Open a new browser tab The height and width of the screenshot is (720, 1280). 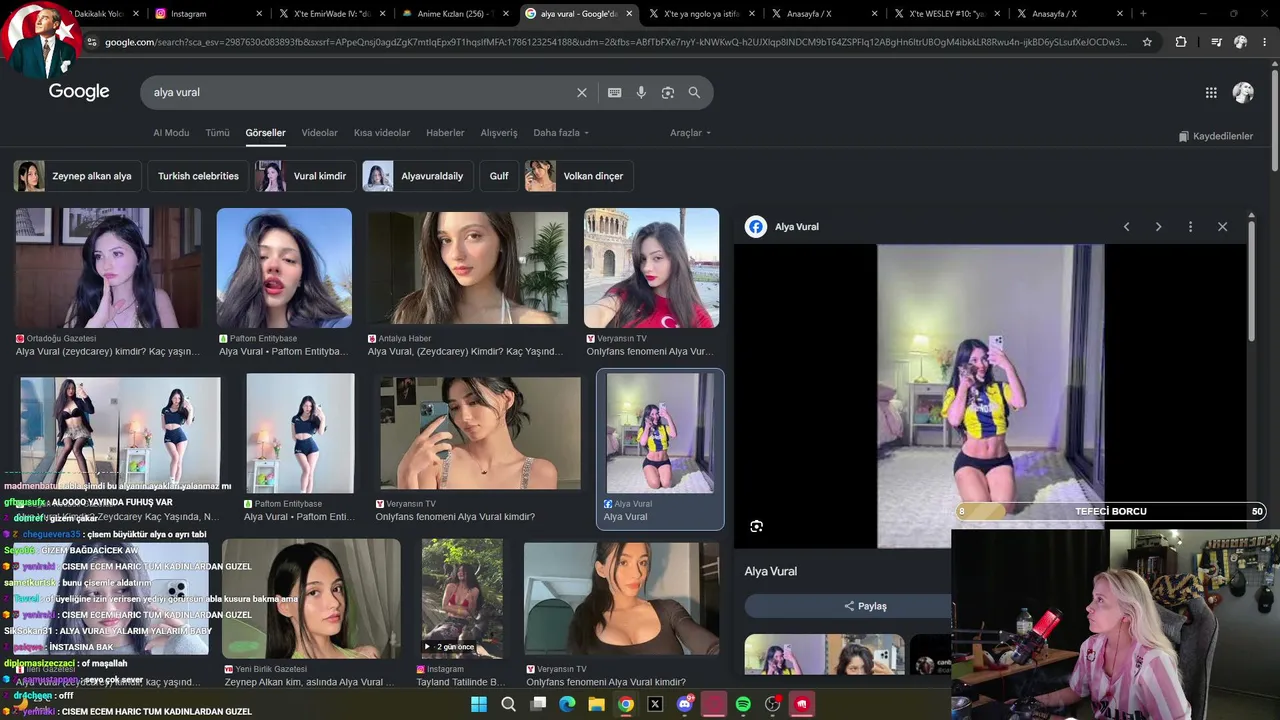tap(1143, 14)
